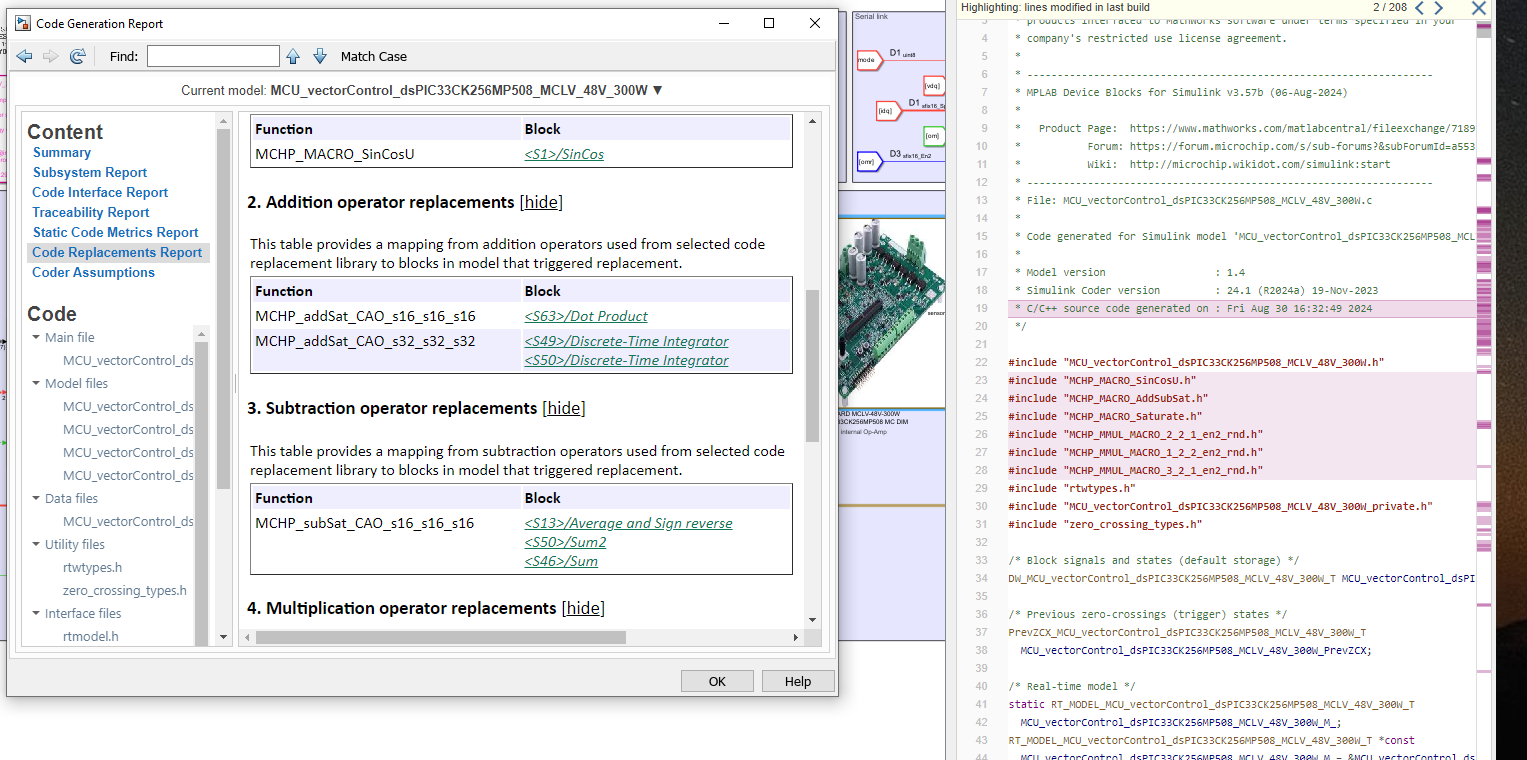Viewport: 1527px width, 760px height.
Task: Open the Static Code Metrics Report
Action: pyautogui.click(x=115, y=232)
